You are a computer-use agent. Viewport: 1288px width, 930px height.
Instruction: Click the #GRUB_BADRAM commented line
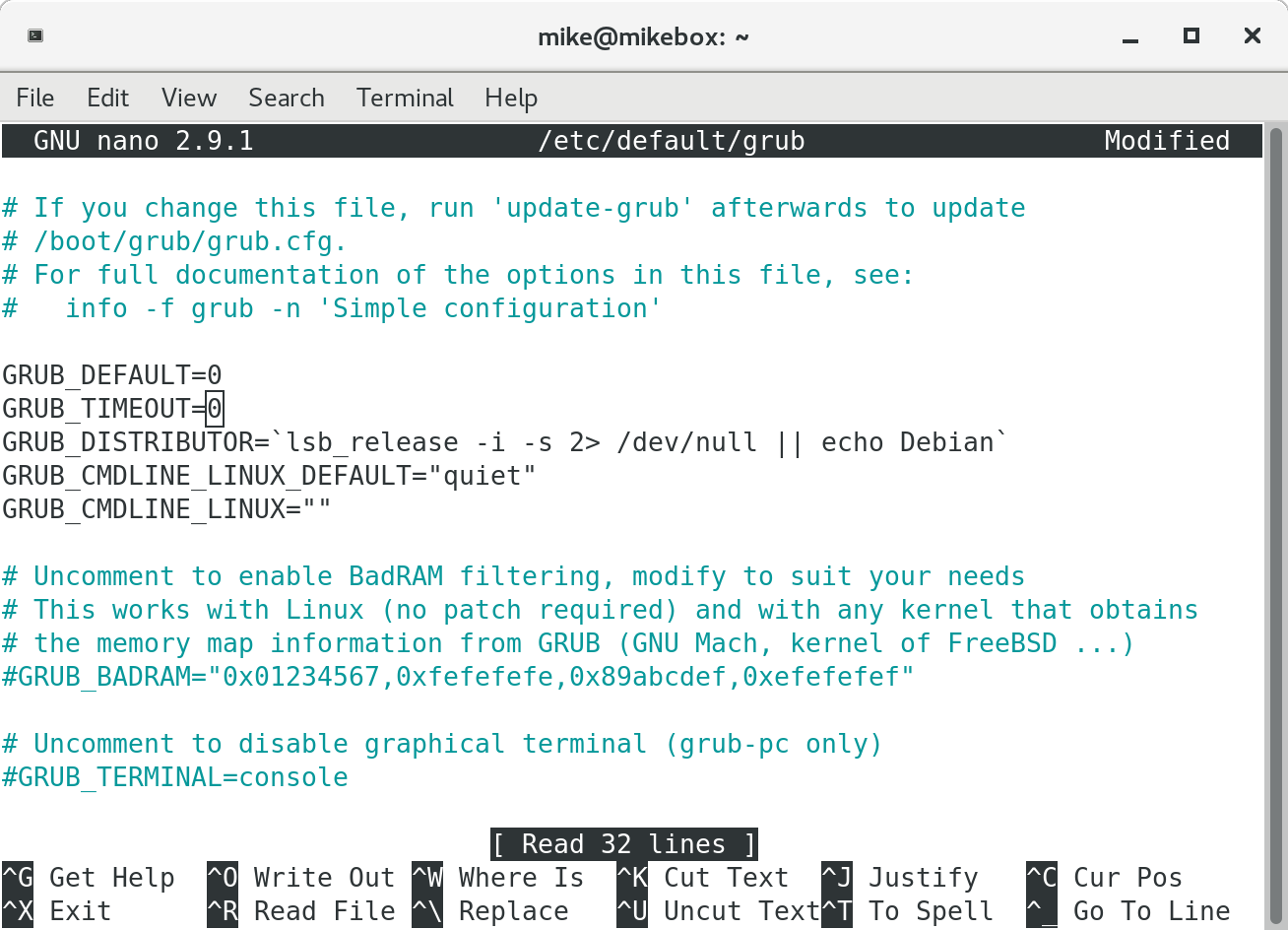(x=457, y=677)
